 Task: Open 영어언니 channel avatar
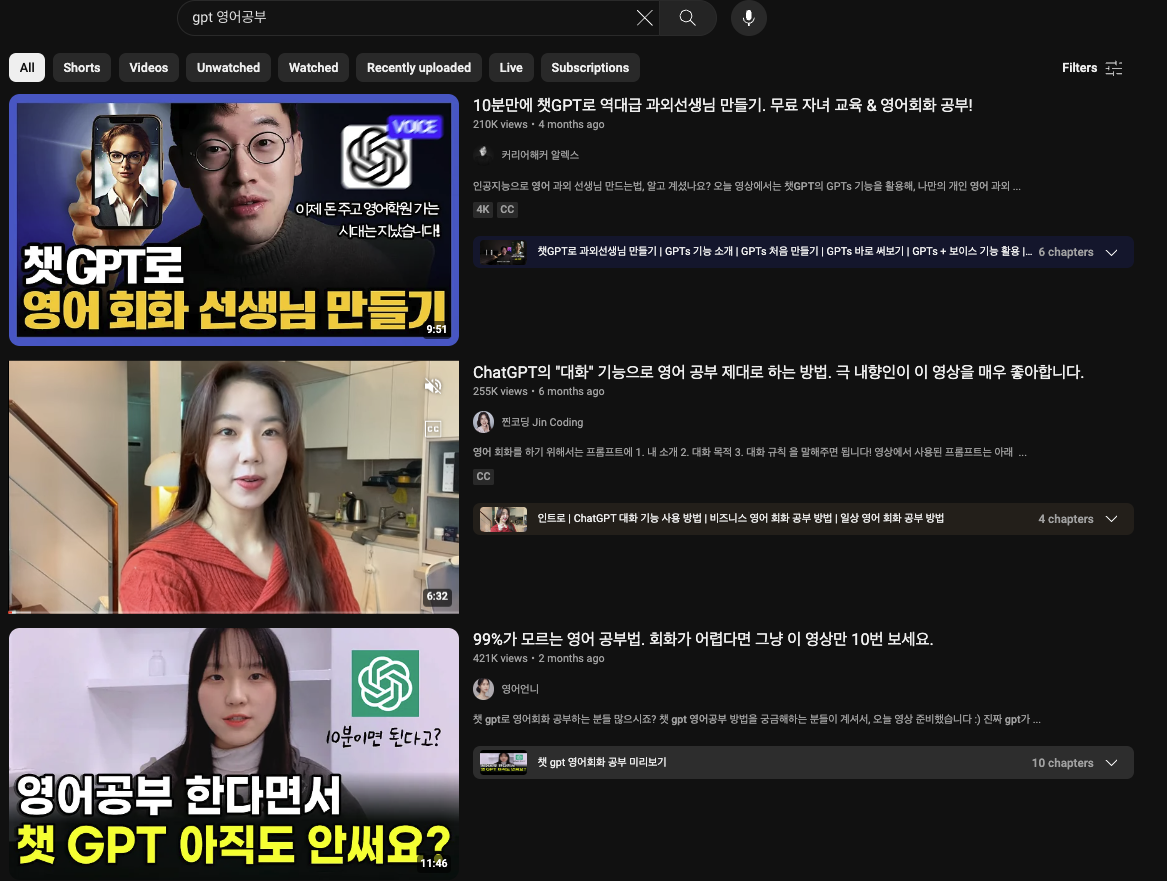483,689
